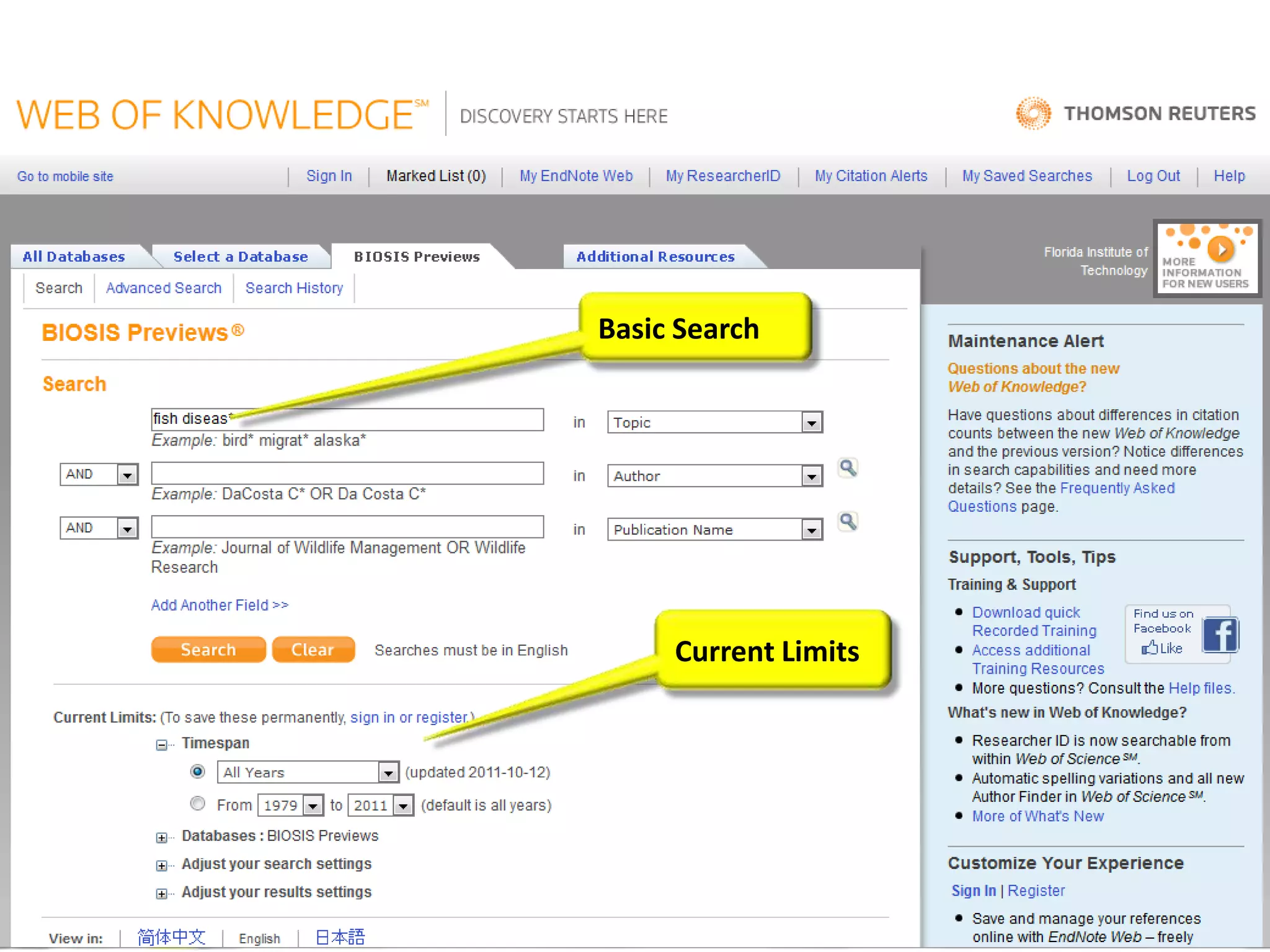Click the orange Search button

[x=208, y=650]
